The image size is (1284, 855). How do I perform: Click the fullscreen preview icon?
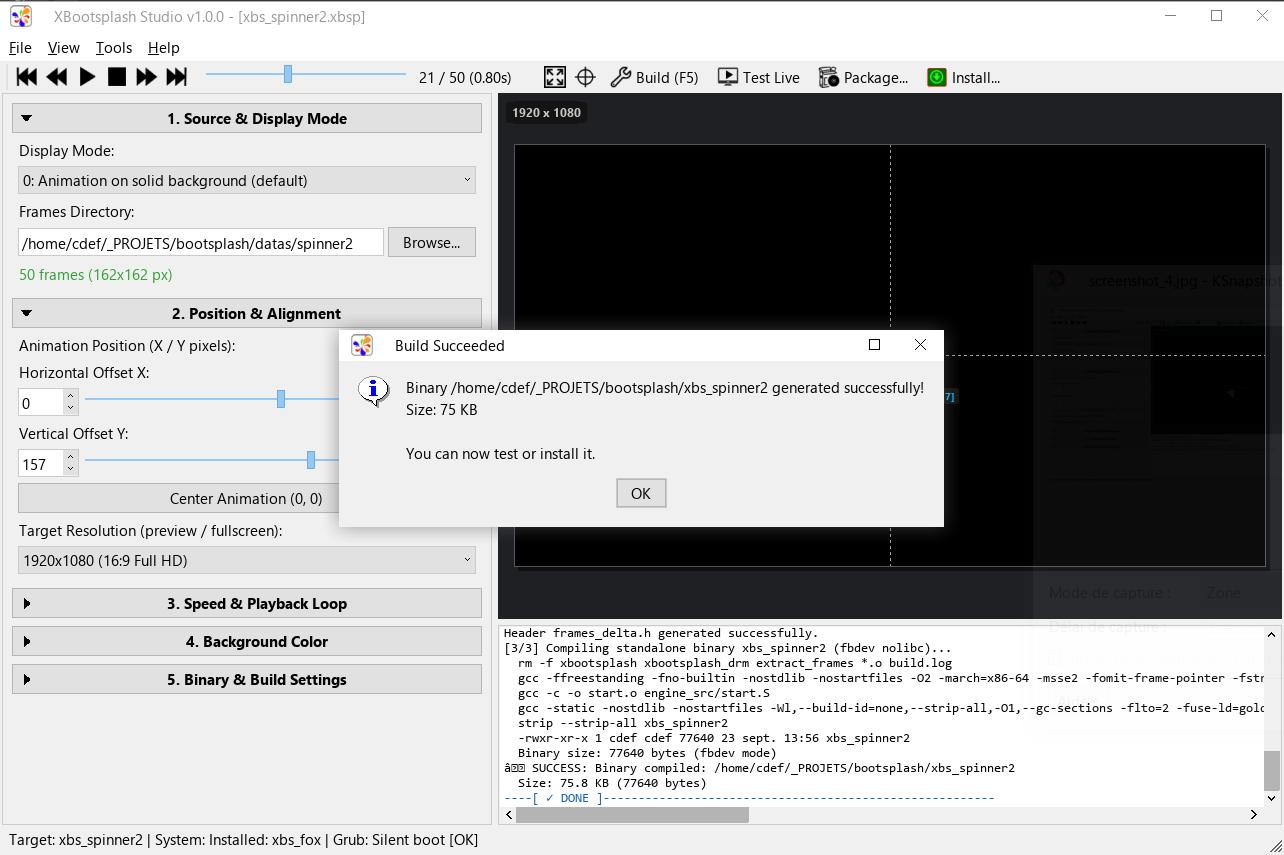tap(555, 77)
